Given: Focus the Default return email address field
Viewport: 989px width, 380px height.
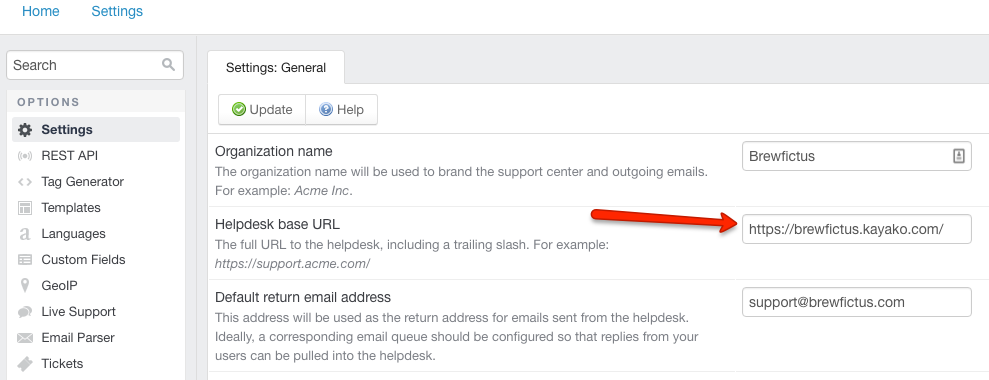Looking at the screenshot, I should point(857,302).
